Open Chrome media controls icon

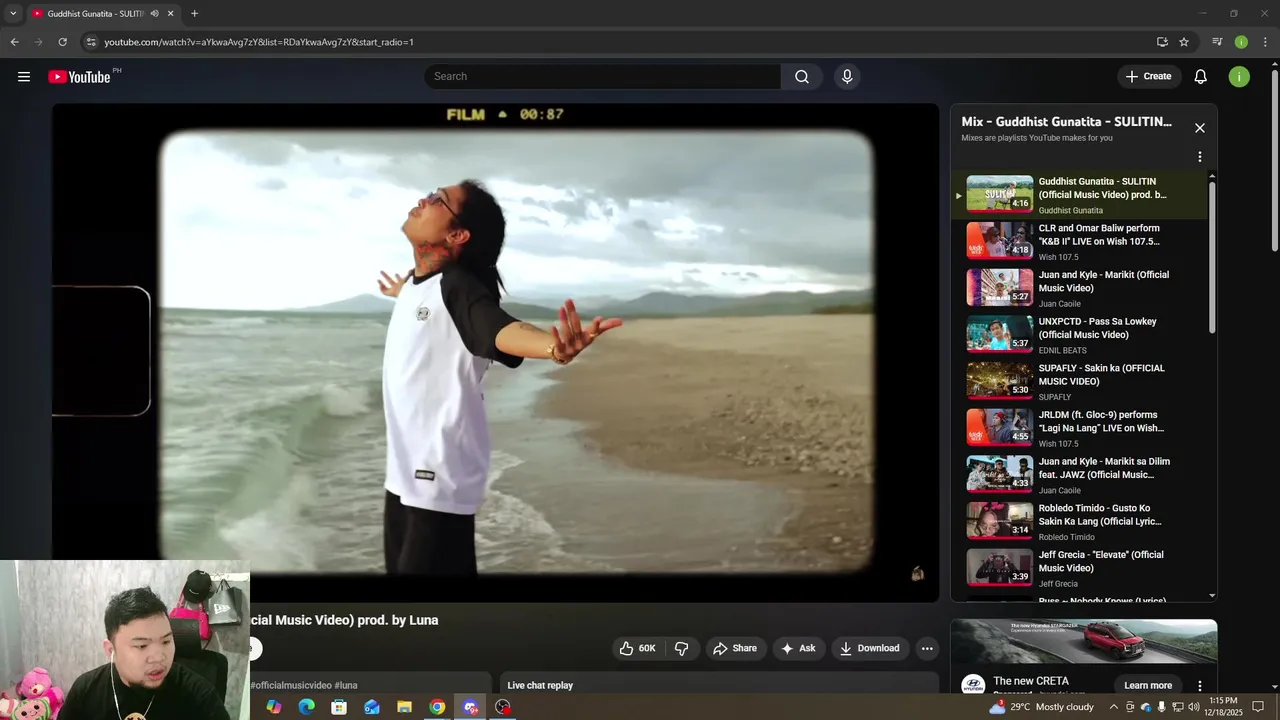click(x=1217, y=42)
